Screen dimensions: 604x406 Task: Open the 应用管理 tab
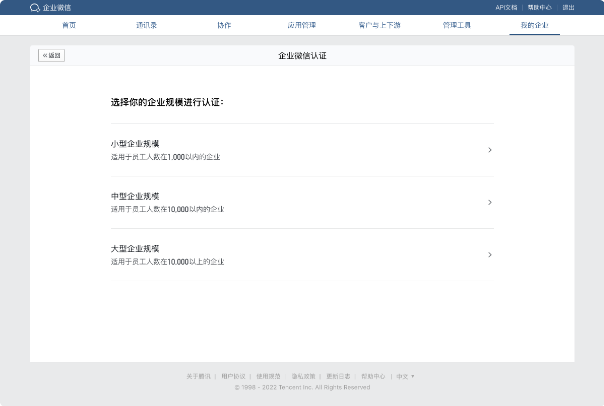(x=301, y=24)
